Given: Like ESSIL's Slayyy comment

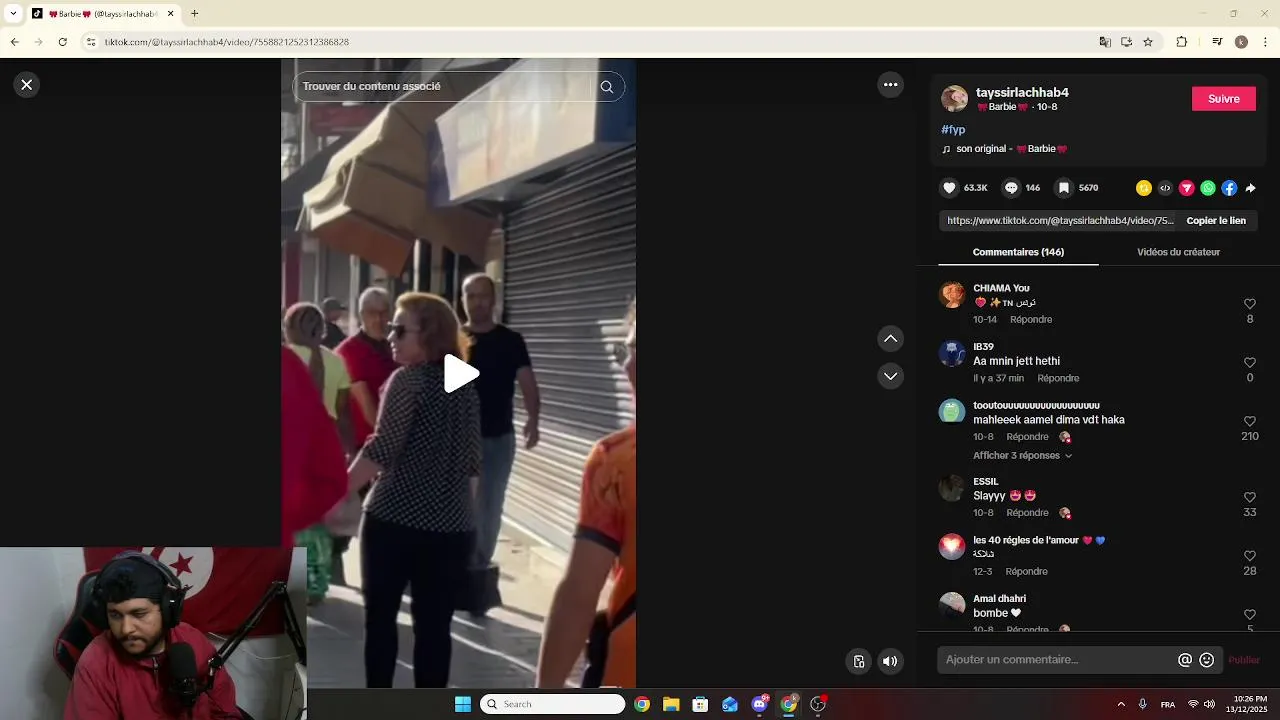Looking at the screenshot, I should pos(1250,497).
